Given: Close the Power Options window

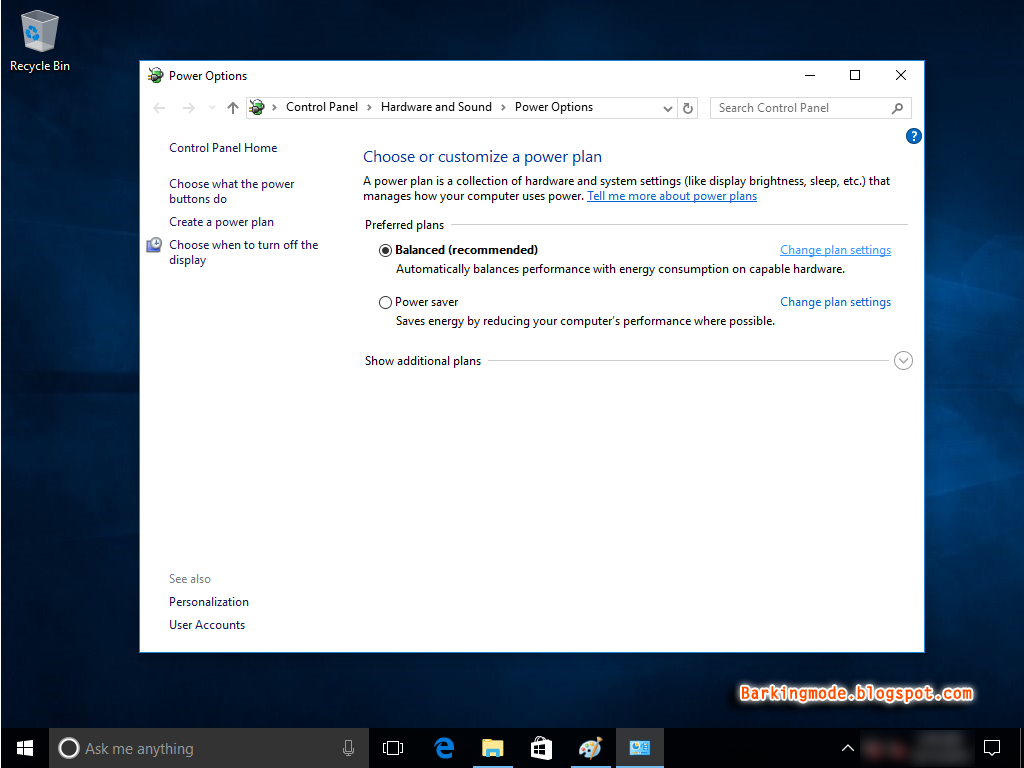Looking at the screenshot, I should point(901,75).
